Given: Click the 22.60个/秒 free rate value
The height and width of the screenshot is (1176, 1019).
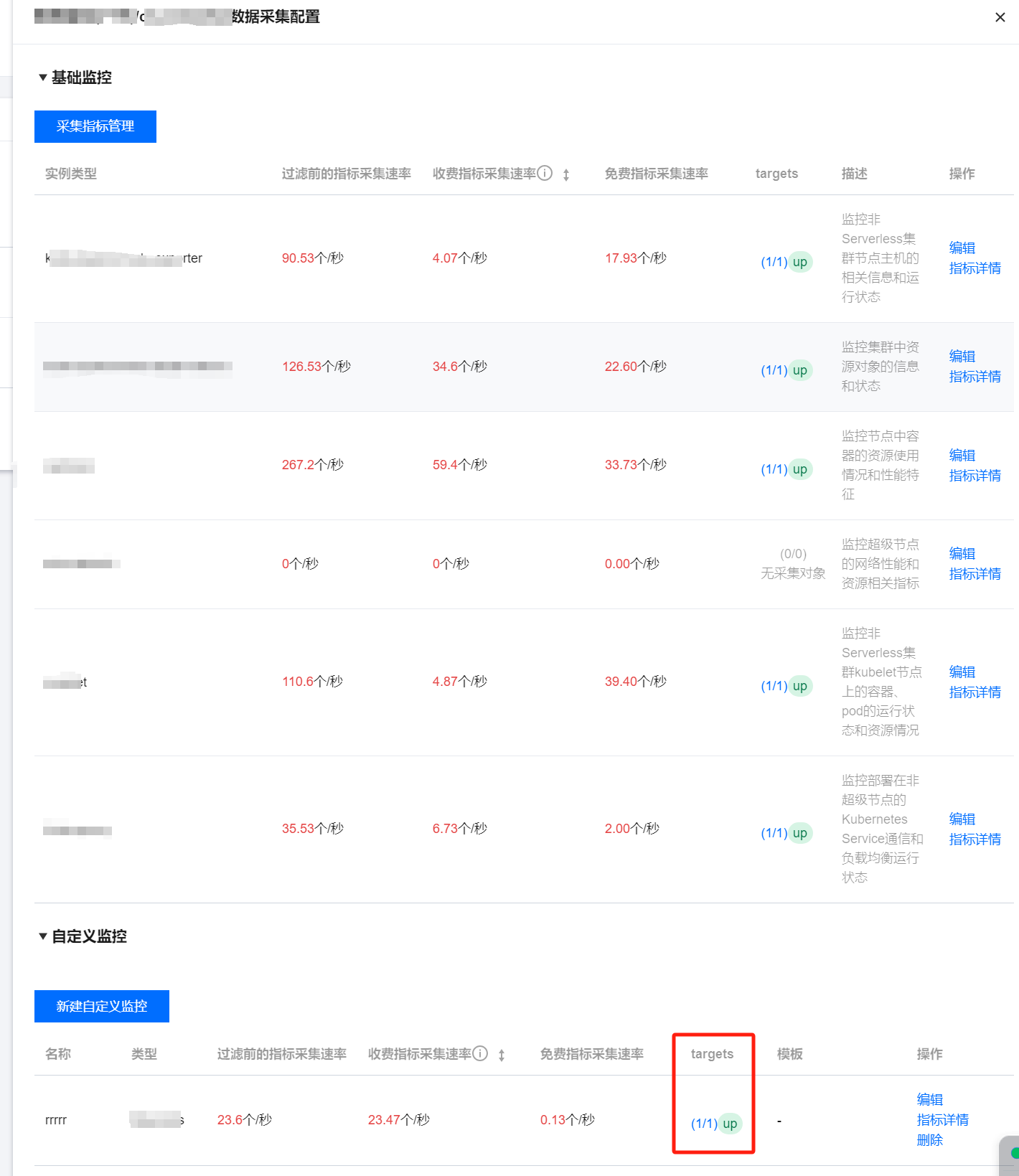Looking at the screenshot, I should coord(635,367).
